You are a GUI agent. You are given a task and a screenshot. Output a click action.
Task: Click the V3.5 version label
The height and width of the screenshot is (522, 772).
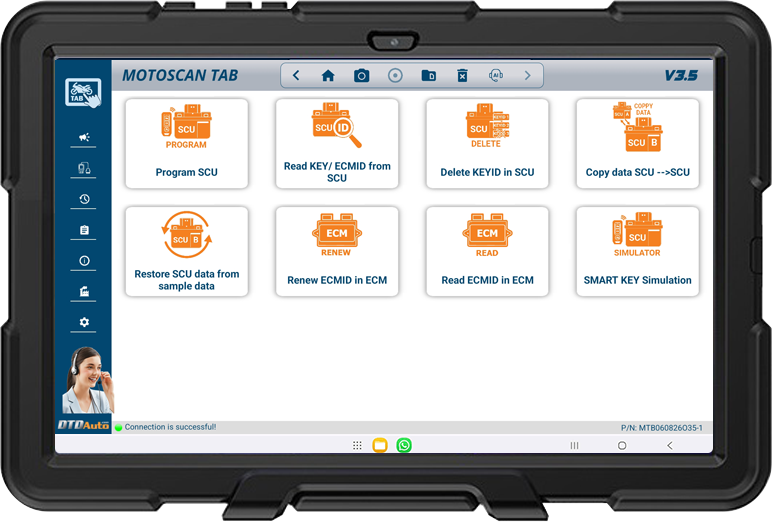coord(681,75)
